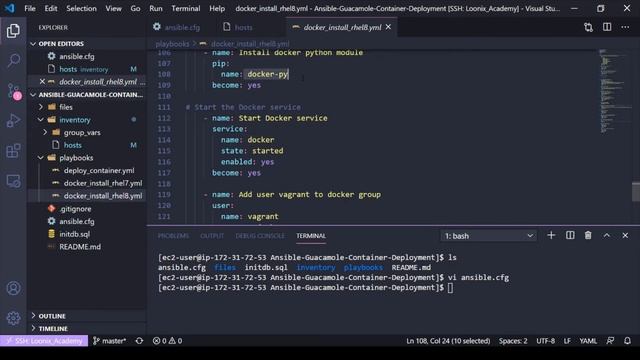
Task: Open the feedback icon in status bar
Action: point(610,341)
